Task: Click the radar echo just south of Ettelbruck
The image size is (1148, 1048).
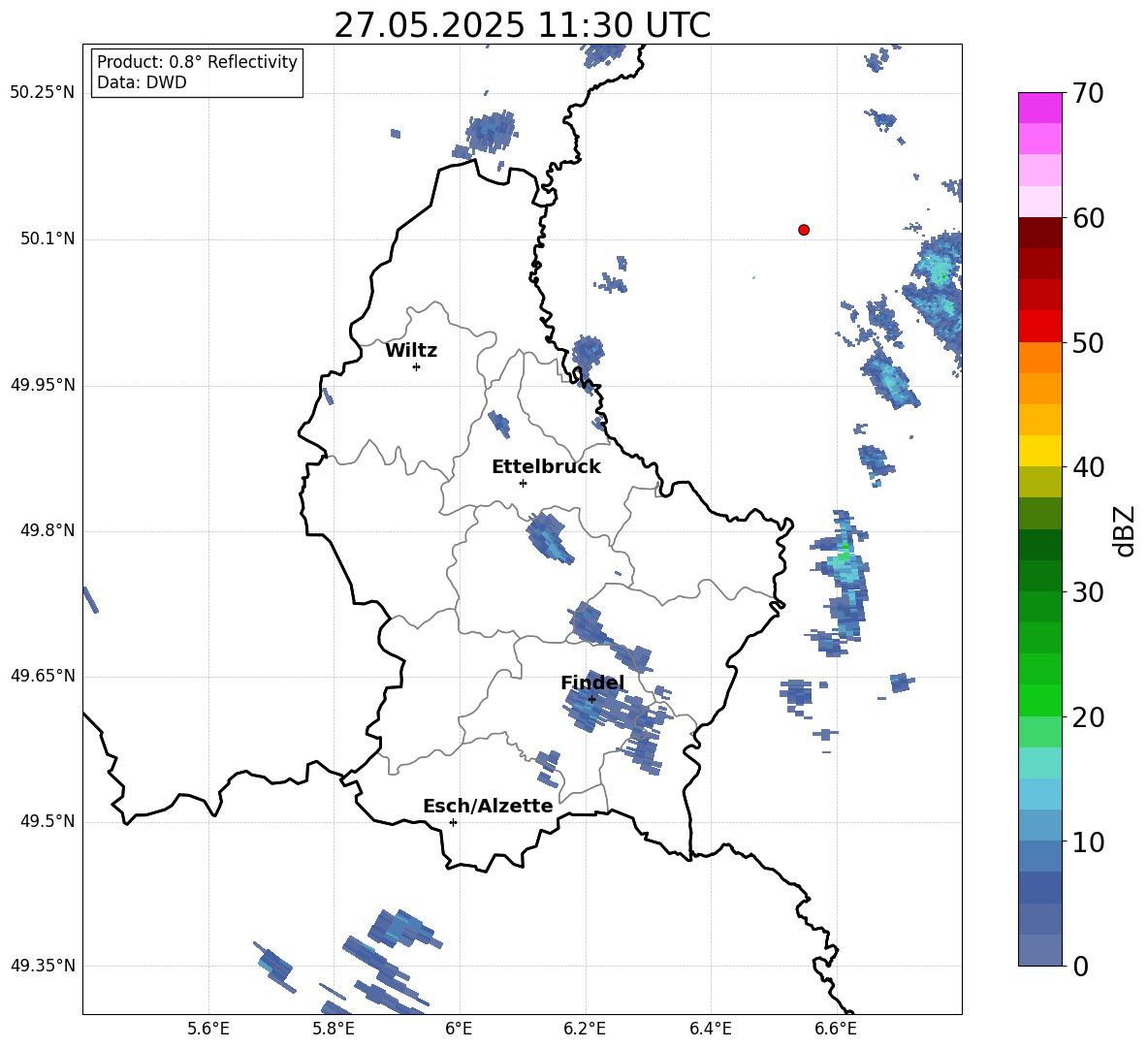Action: (x=549, y=538)
